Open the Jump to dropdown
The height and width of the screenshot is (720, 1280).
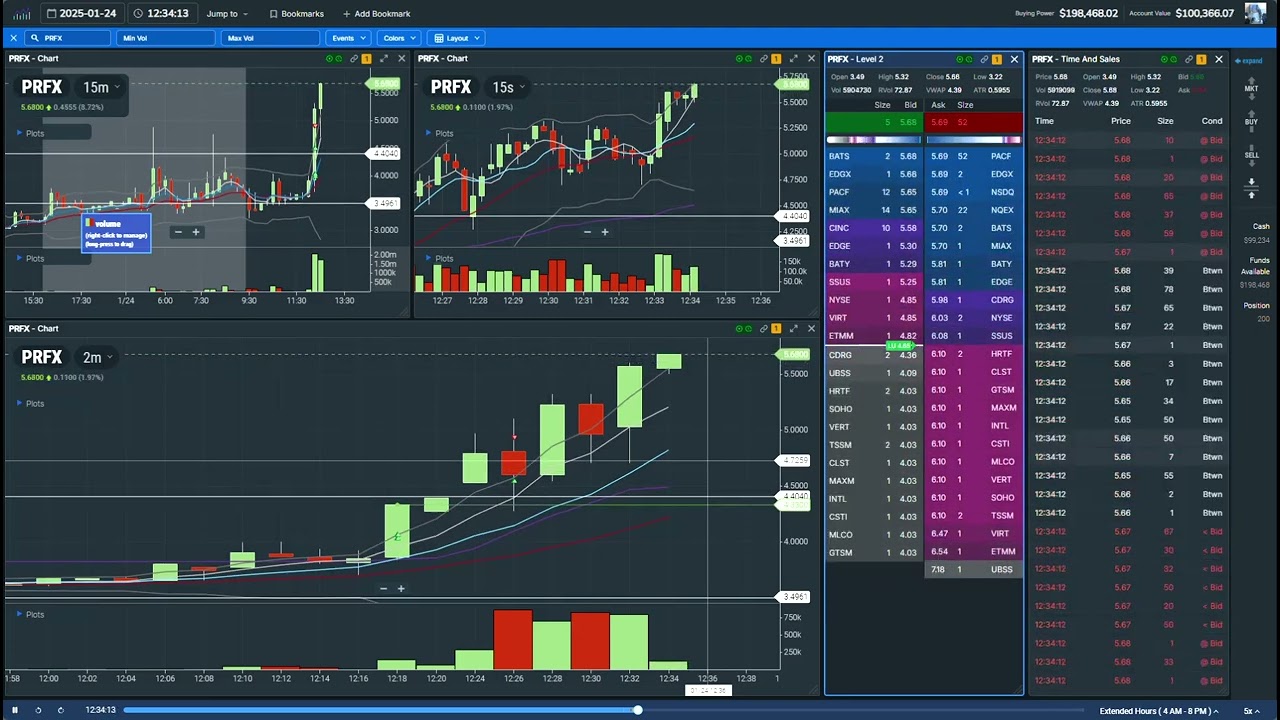pyautogui.click(x=227, y=14)
